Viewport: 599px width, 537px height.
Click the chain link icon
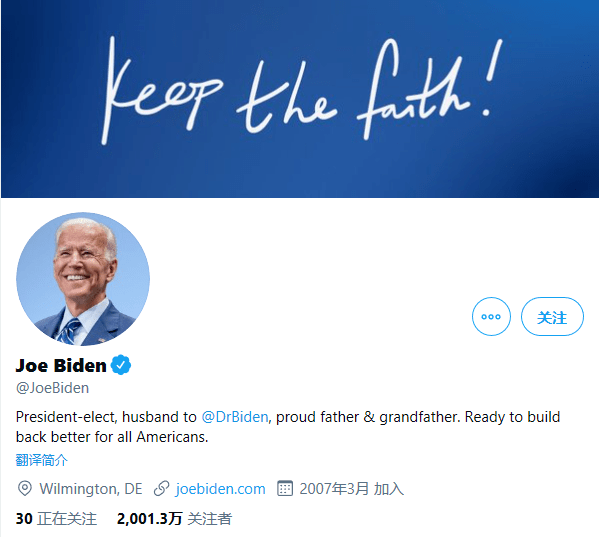click(x=162, y=488)
